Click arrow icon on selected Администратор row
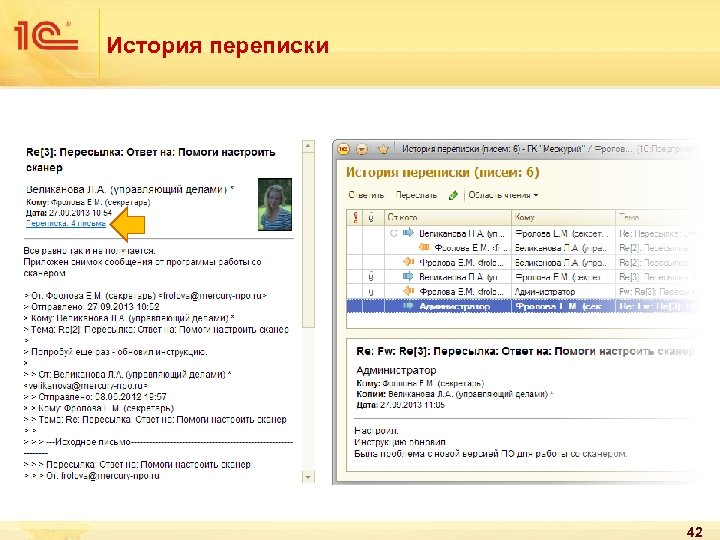This screenshot has width=720, height=540. 408,306
